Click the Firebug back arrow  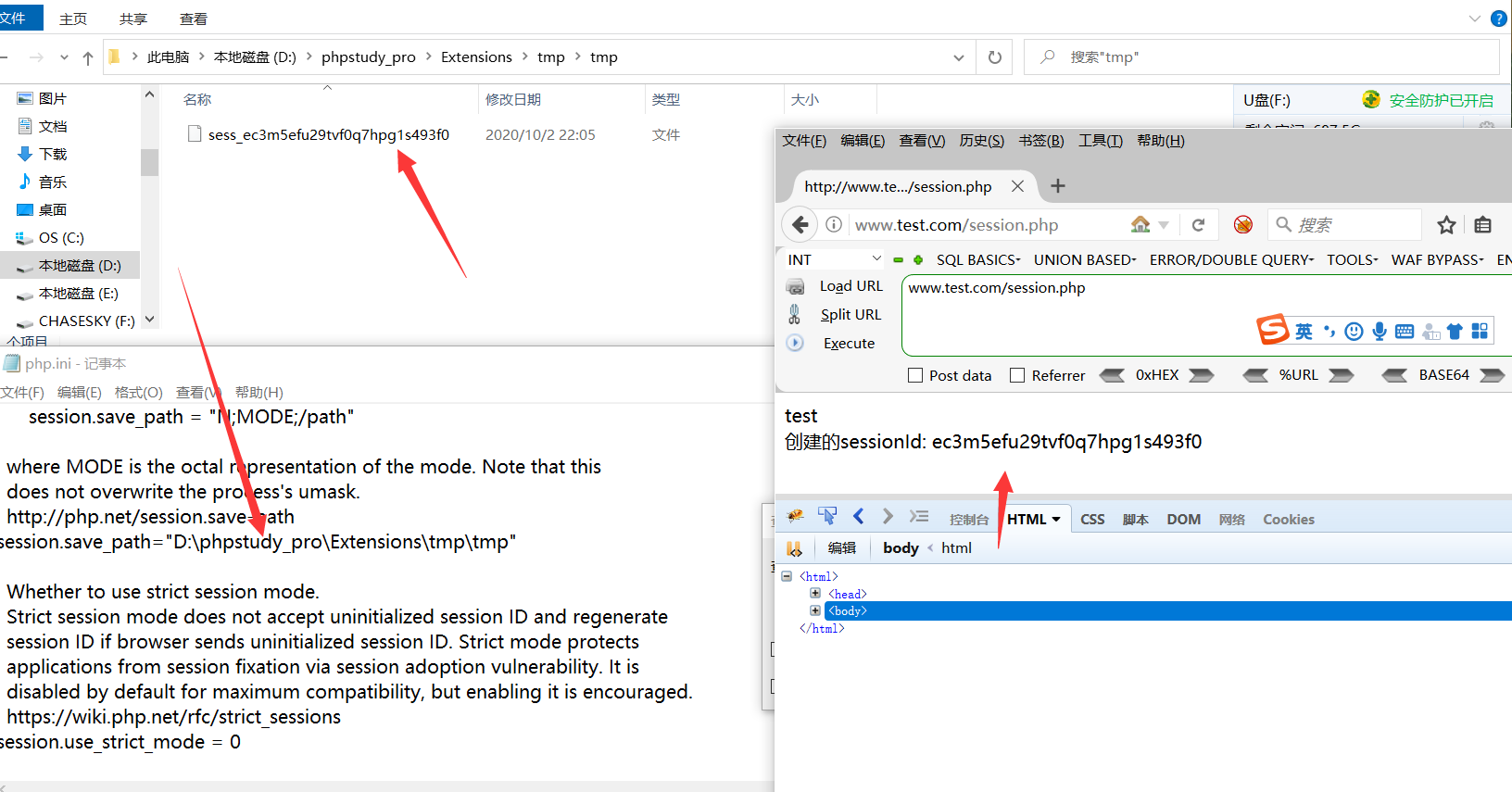pos(858,516)
